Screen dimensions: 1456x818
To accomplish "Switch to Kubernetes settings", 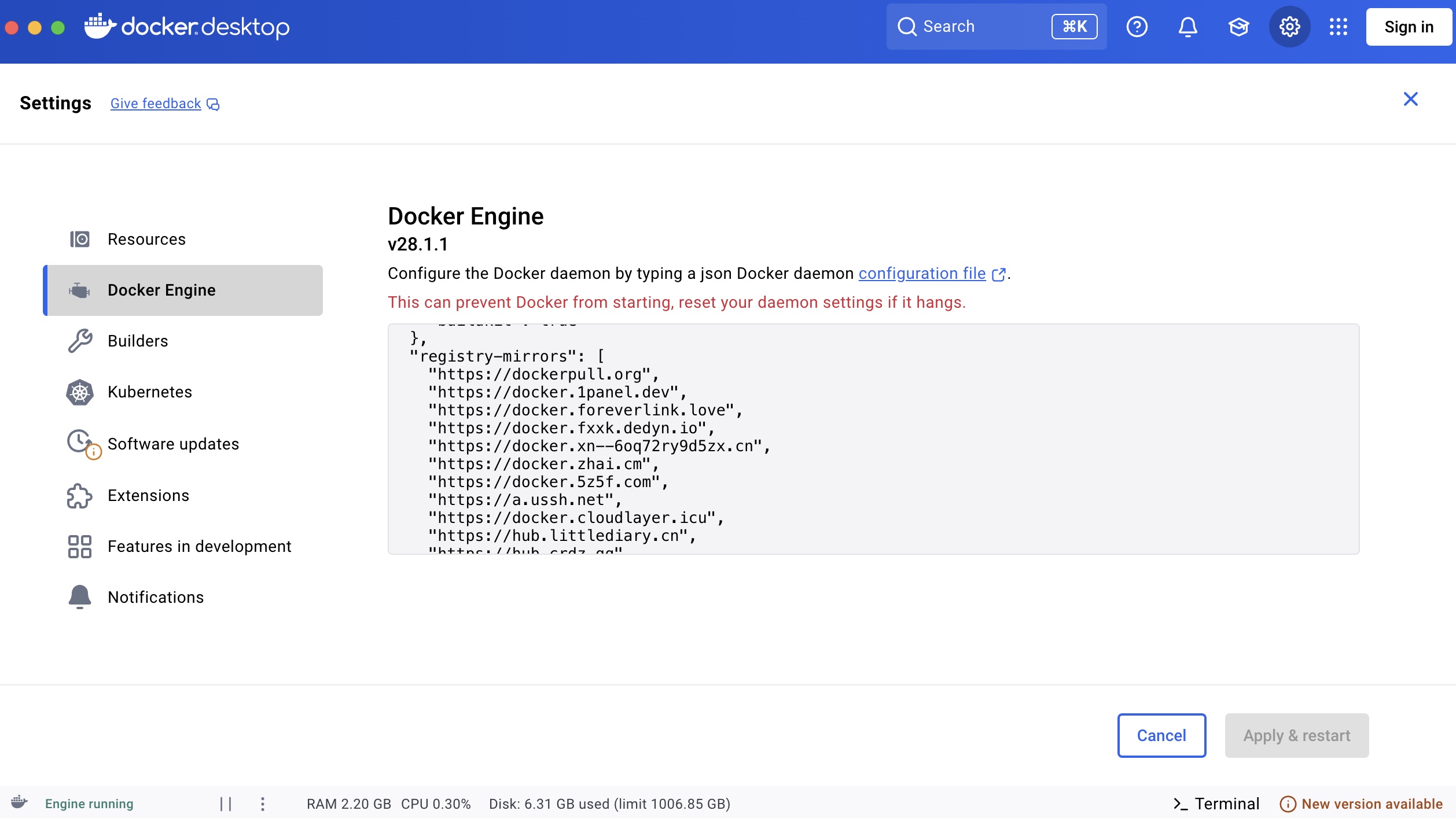I will click(150, 392).
